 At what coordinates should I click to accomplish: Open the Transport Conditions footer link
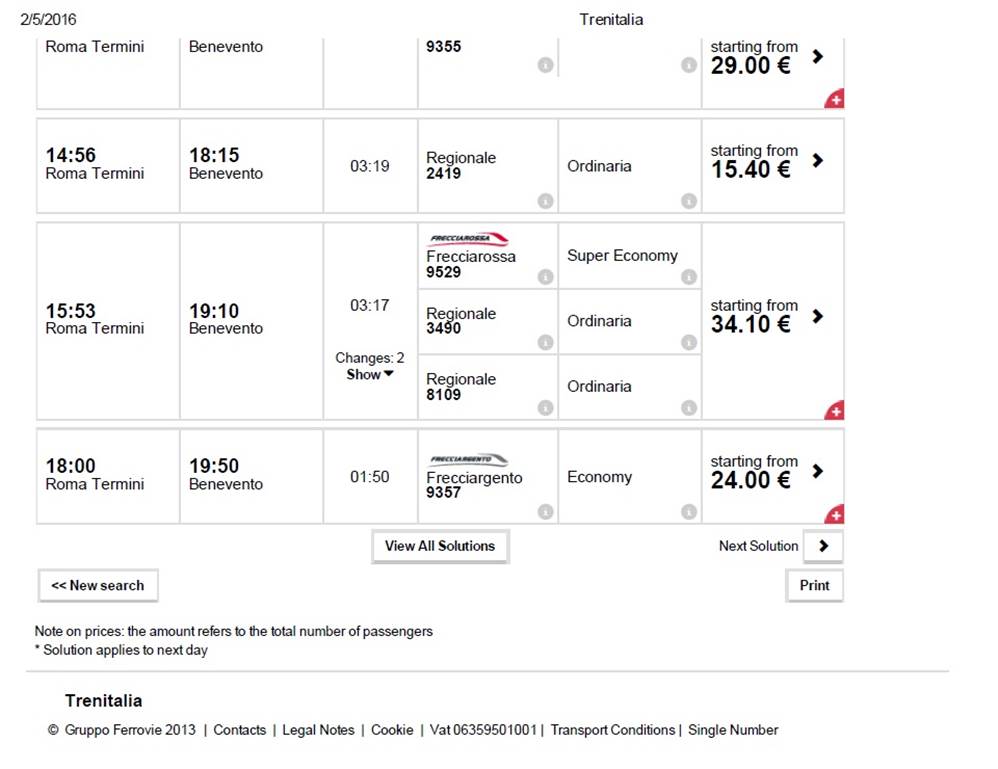pyautogui.click(x=612, y=730)
